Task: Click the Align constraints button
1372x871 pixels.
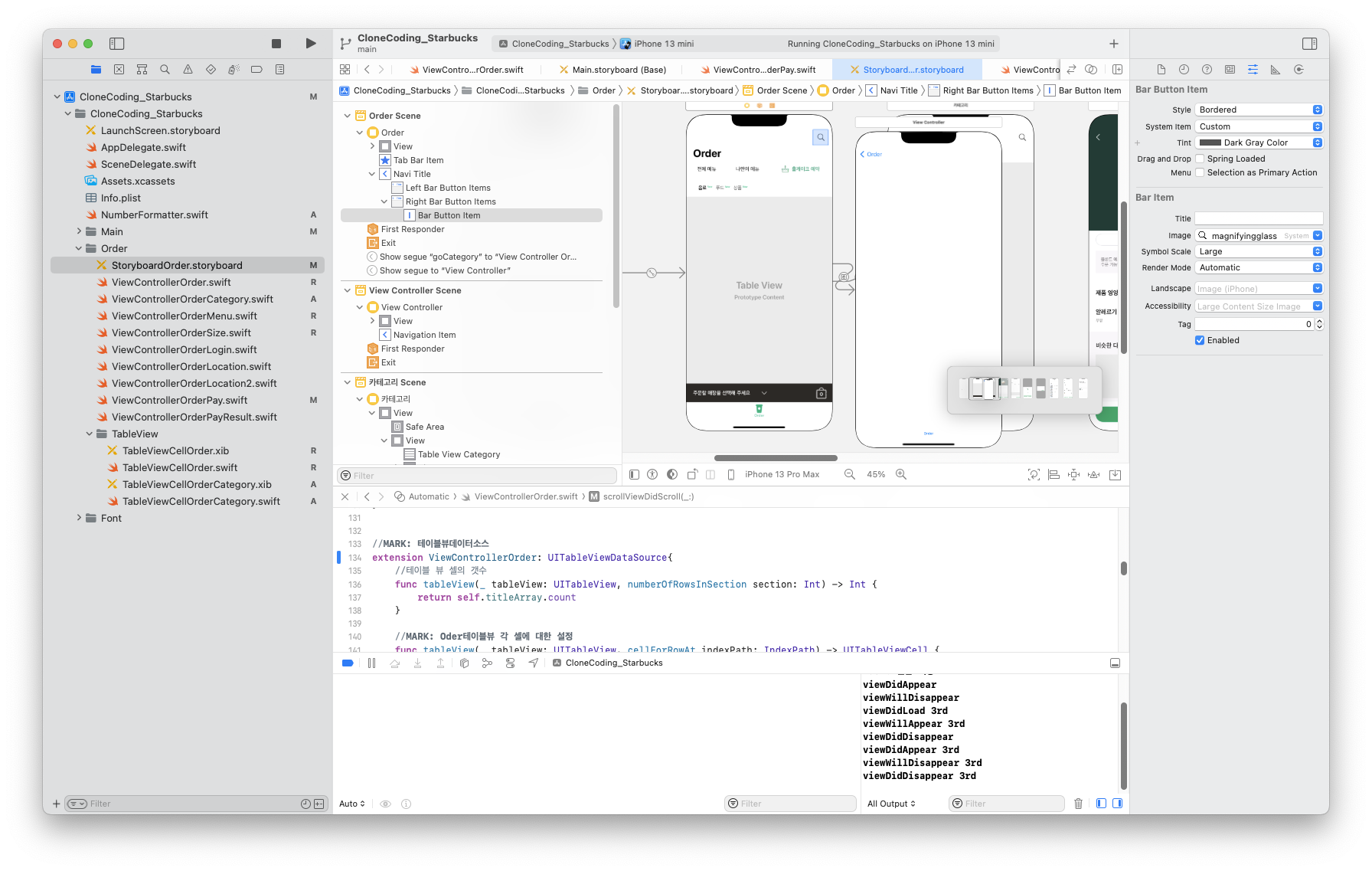Action: [1054, 475]
